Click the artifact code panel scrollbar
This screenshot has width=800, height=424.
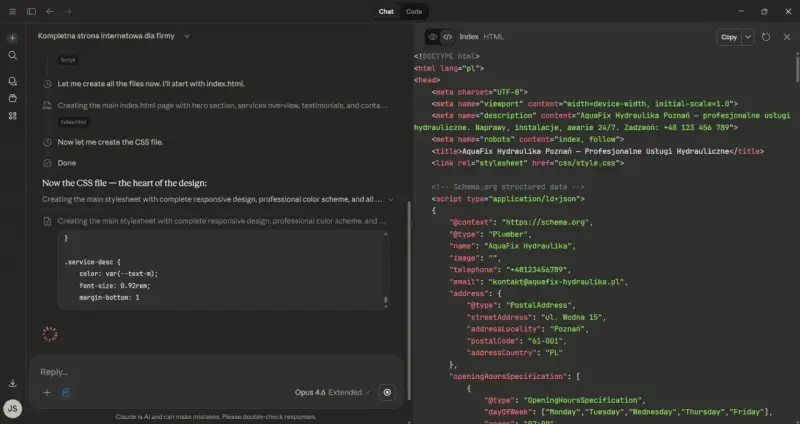pyautogui.click(x=797, y=67)
